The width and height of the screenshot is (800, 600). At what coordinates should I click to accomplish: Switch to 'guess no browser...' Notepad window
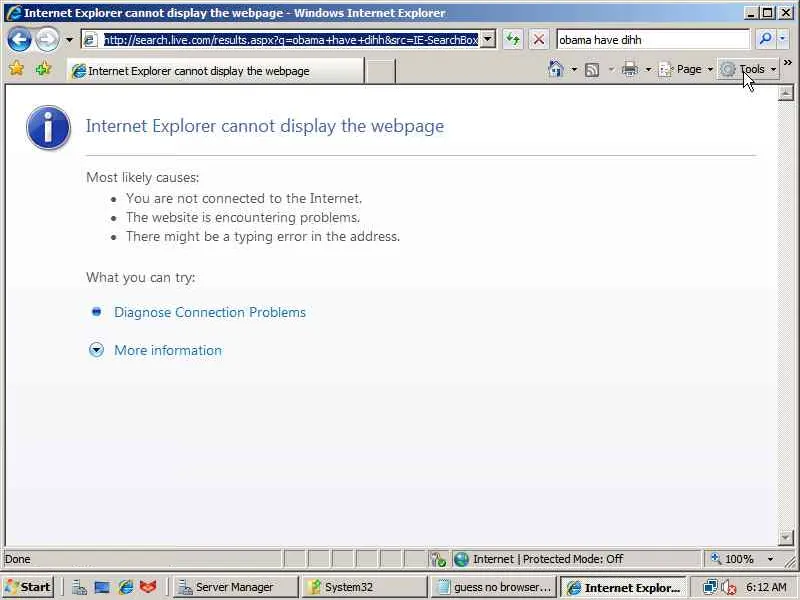493,587
